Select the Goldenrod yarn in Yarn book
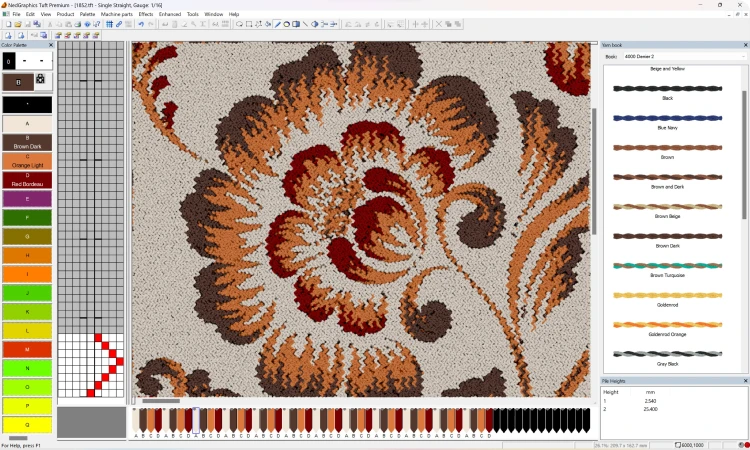This screenshot has height=450, width=750. pyautogui.click(x=667, y=295)
